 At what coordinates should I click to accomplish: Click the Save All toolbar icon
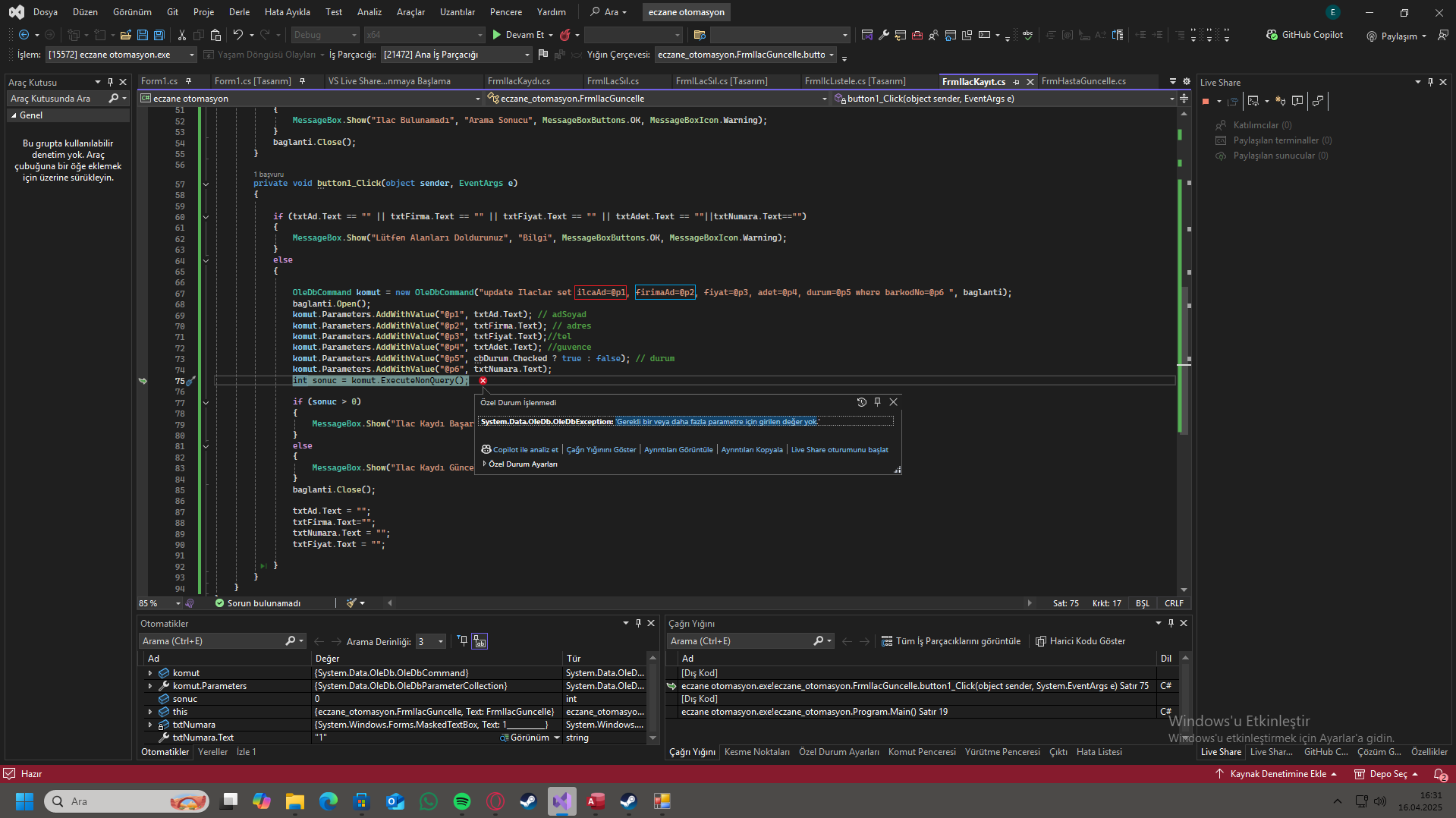(159, 35)
